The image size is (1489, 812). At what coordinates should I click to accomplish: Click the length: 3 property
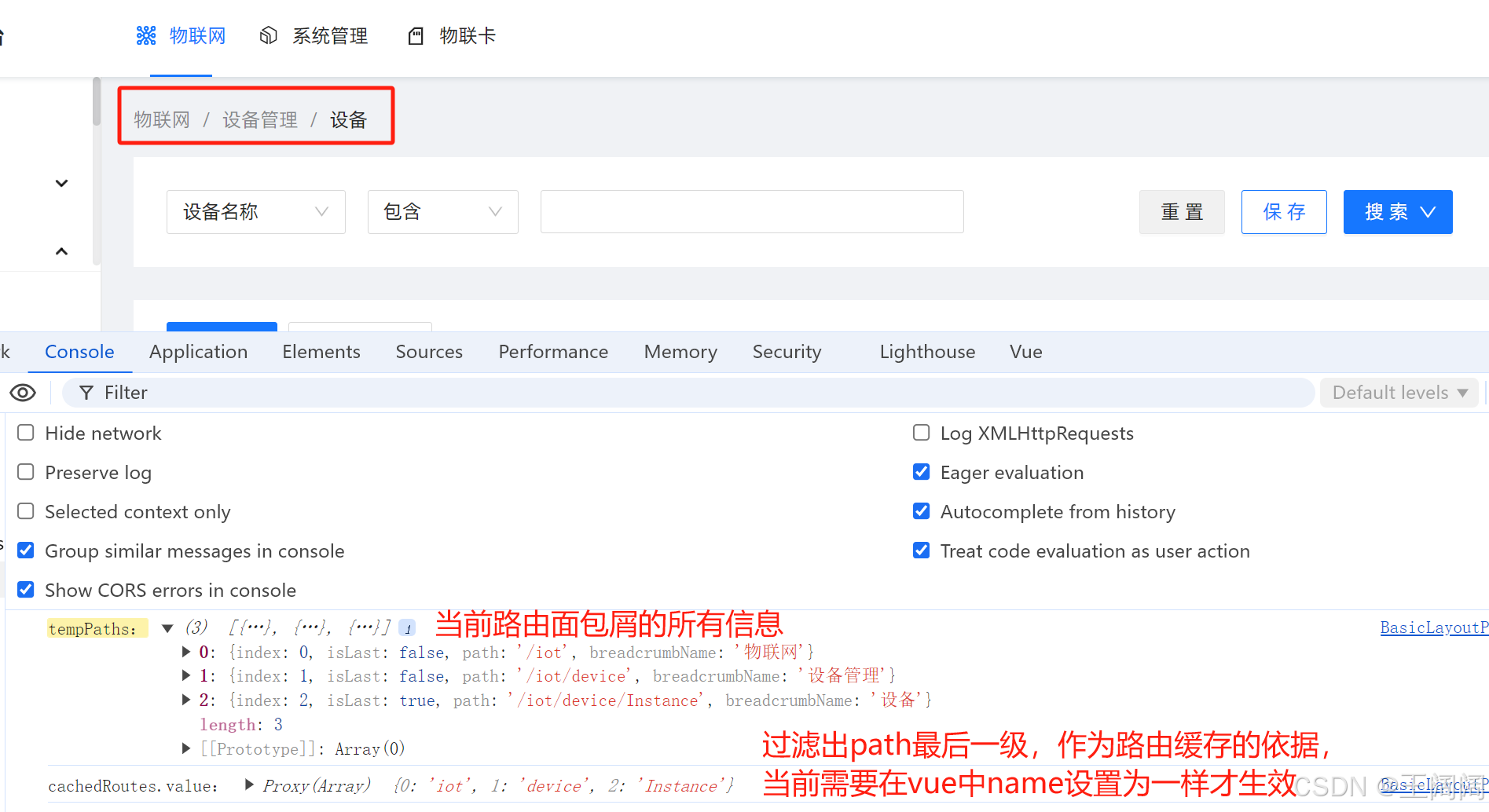(241, 724)
